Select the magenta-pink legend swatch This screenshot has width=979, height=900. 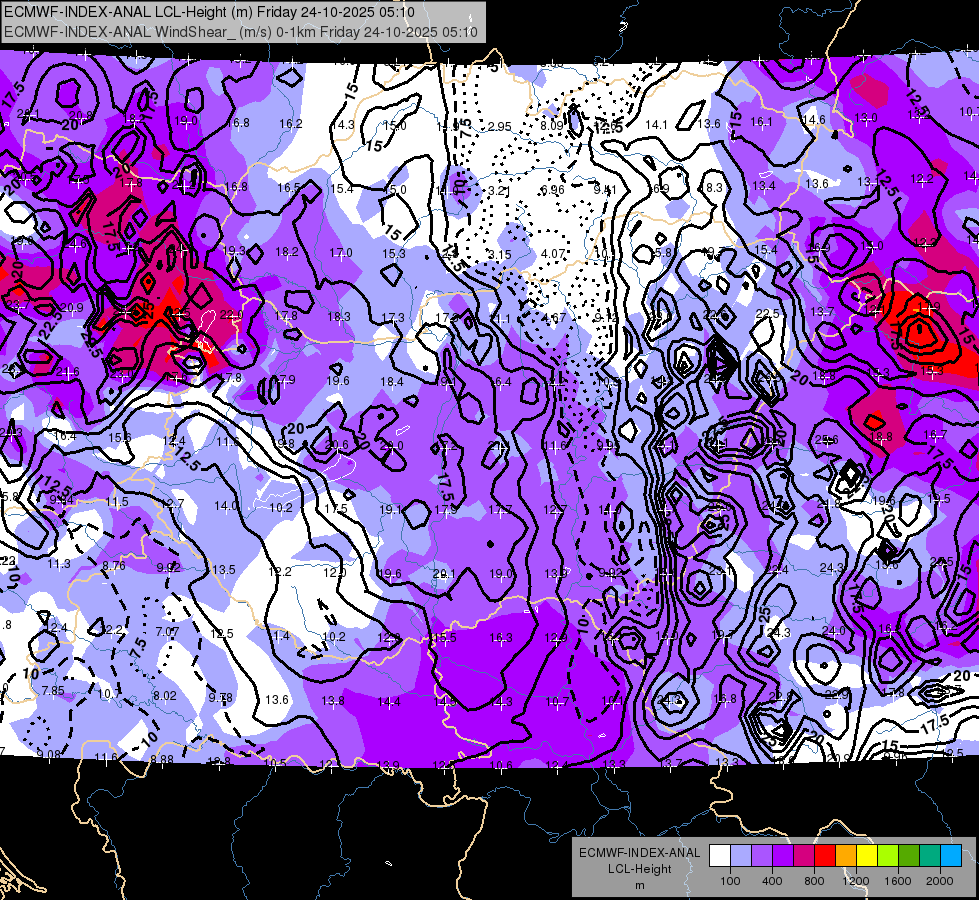coord(804,856)
